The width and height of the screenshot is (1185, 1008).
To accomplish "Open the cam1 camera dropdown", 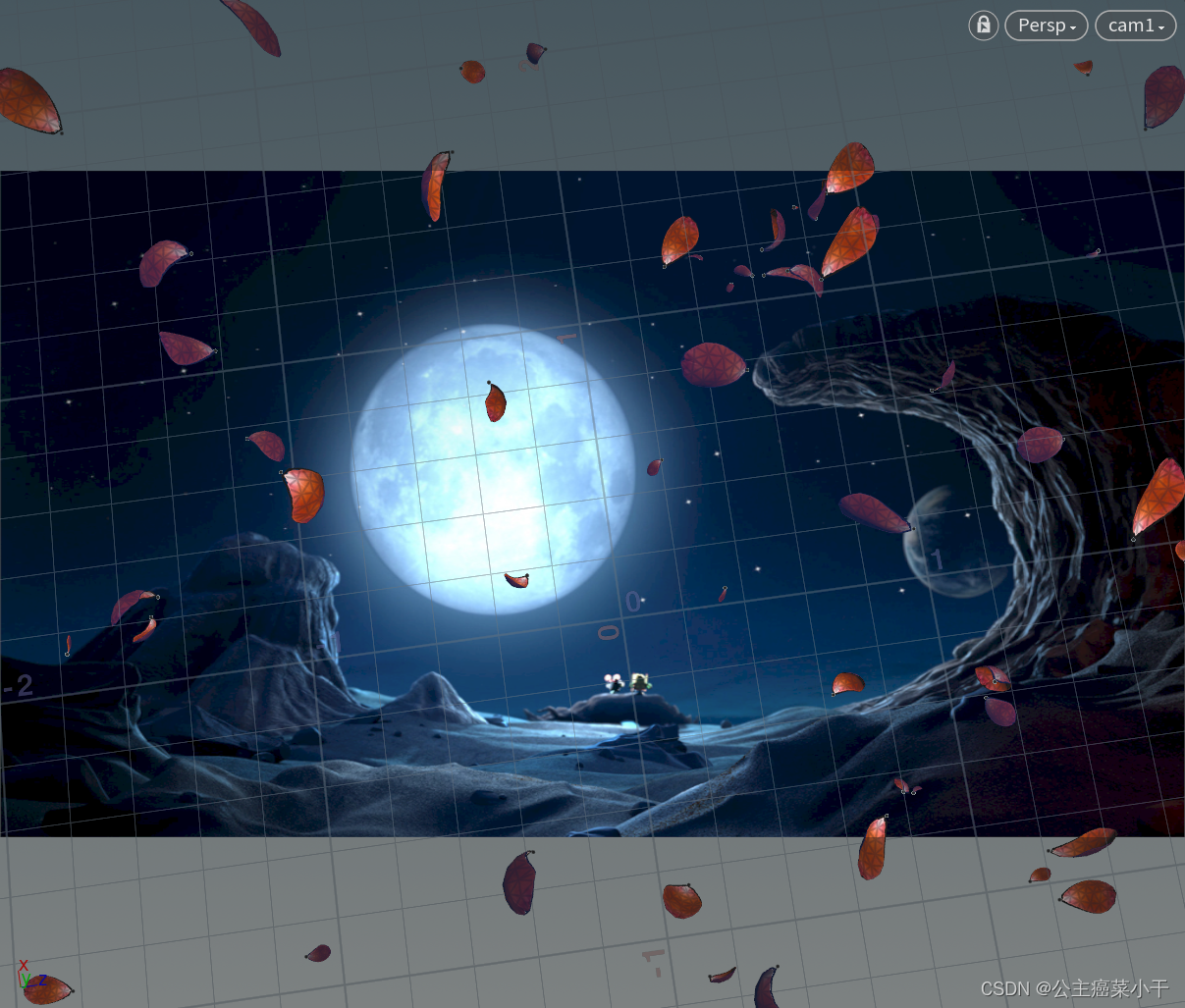I will click(1136, 26).
